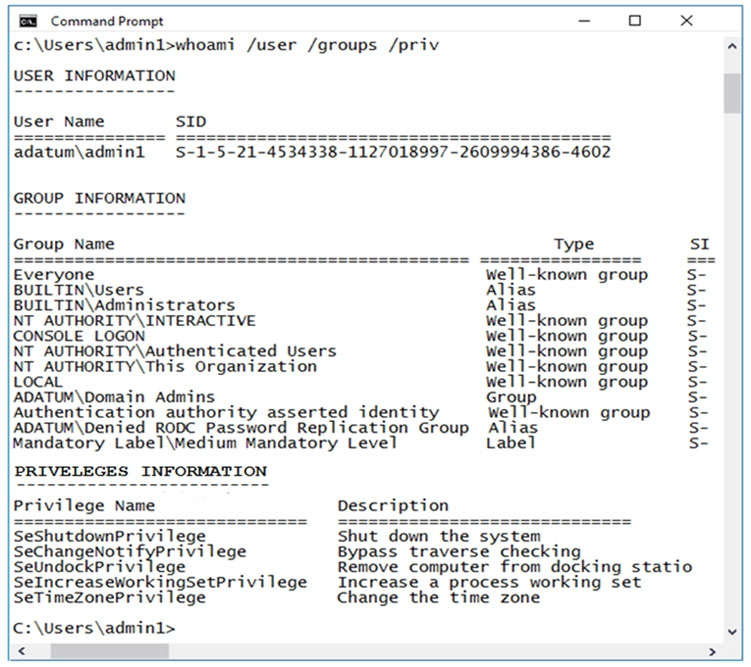Click the SeUndockPrivilege entry
Screen dimensions: 751x667
tap(99, 567)
